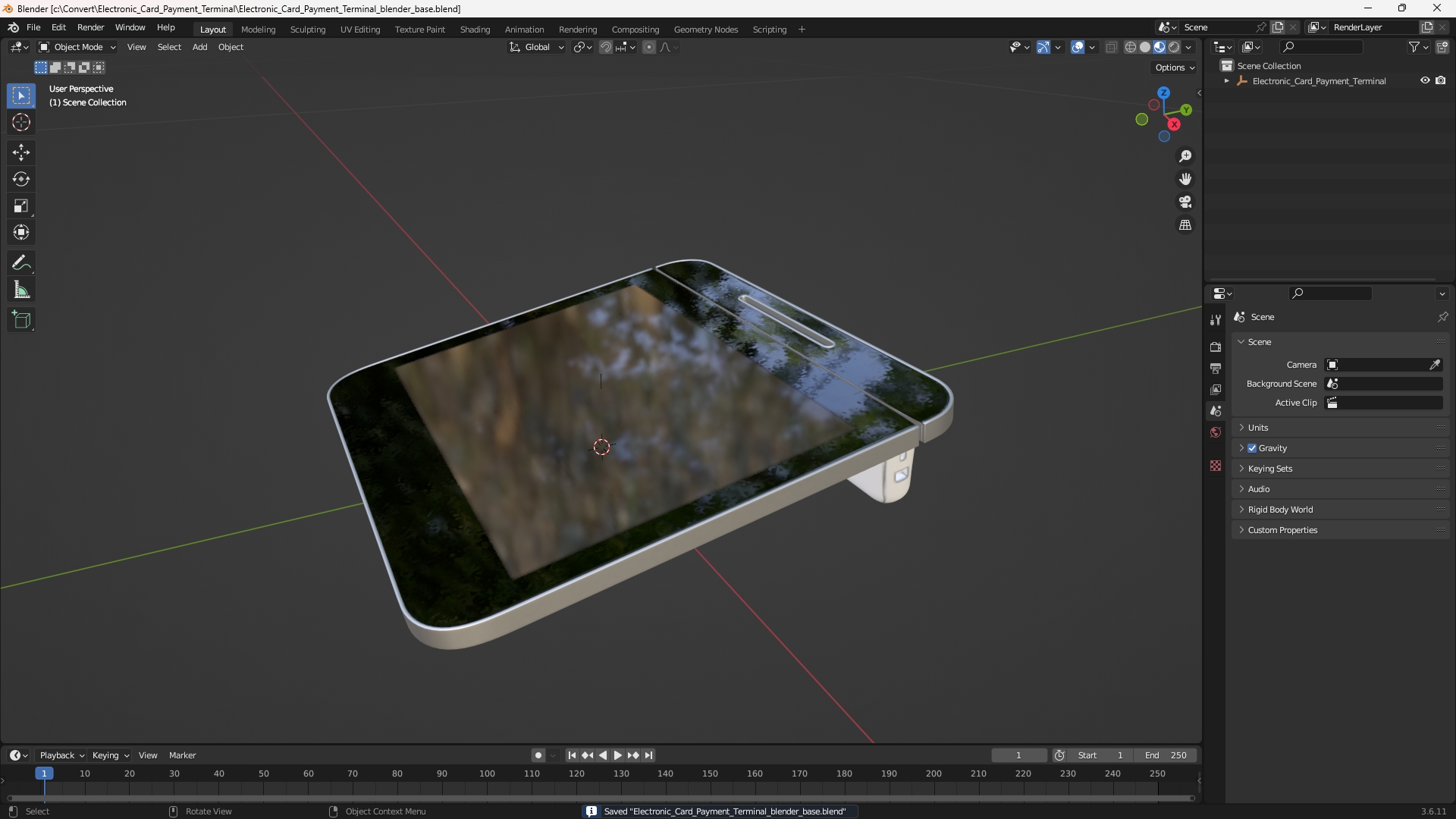Switch to wireframe viewport shading

1131,47
